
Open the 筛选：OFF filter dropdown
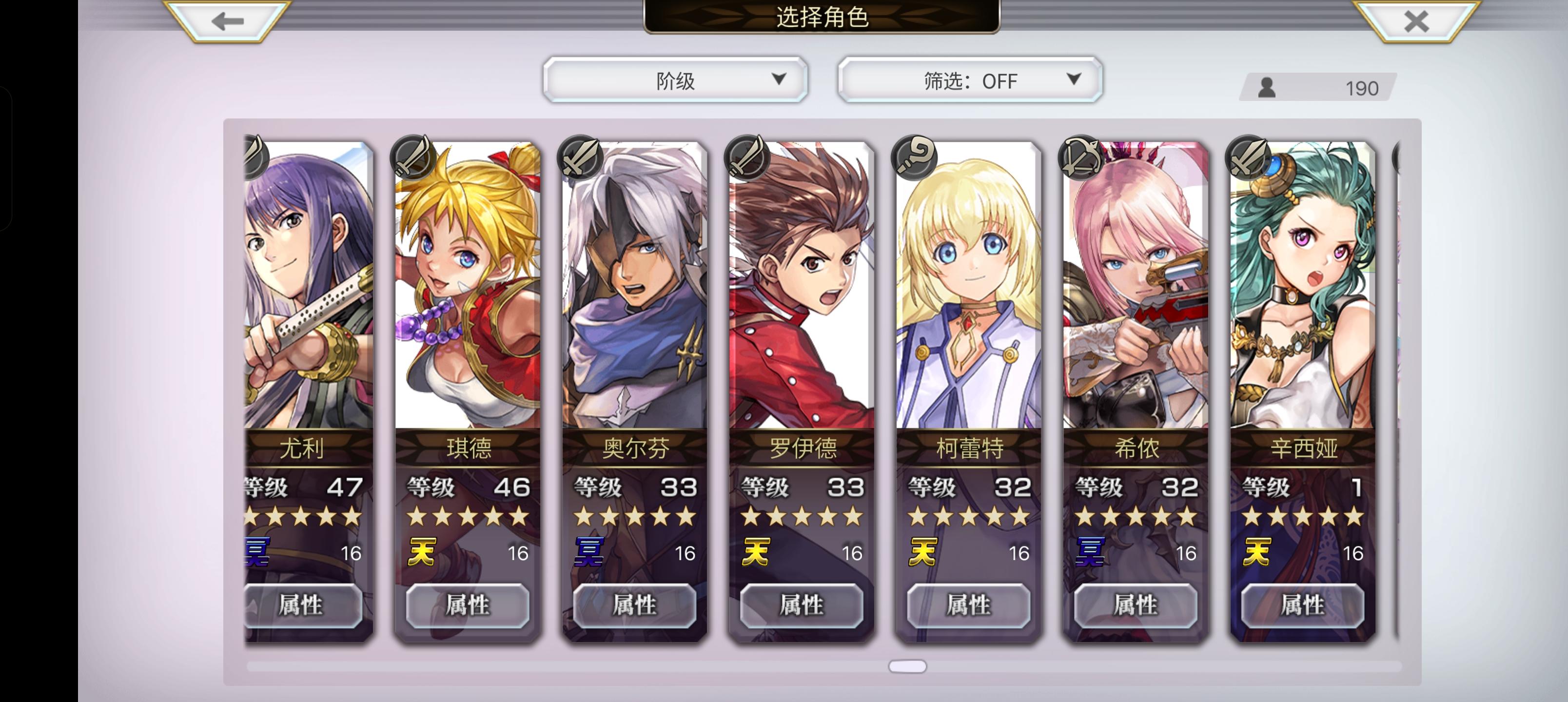coord(970,80)
